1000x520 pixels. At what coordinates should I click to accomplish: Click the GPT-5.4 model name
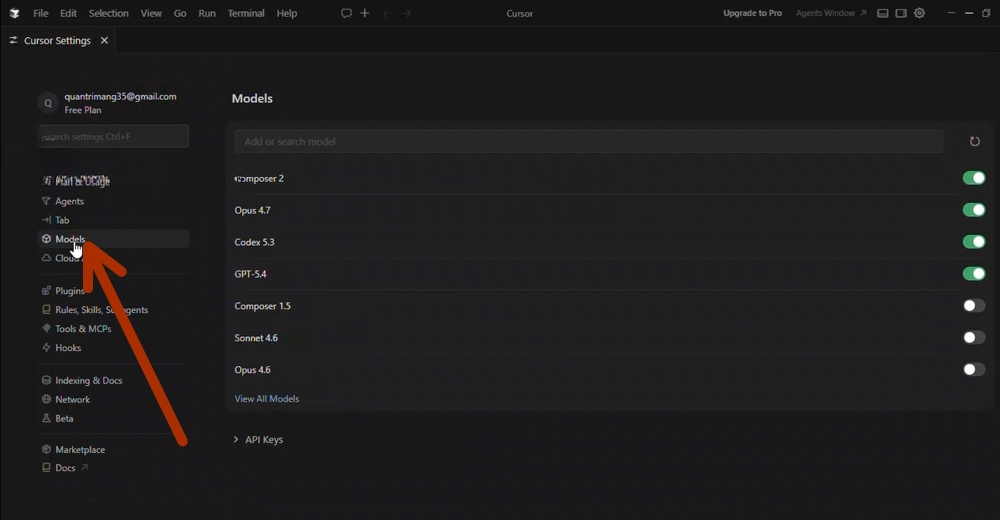pyautogui.click(x=251, y=274)
